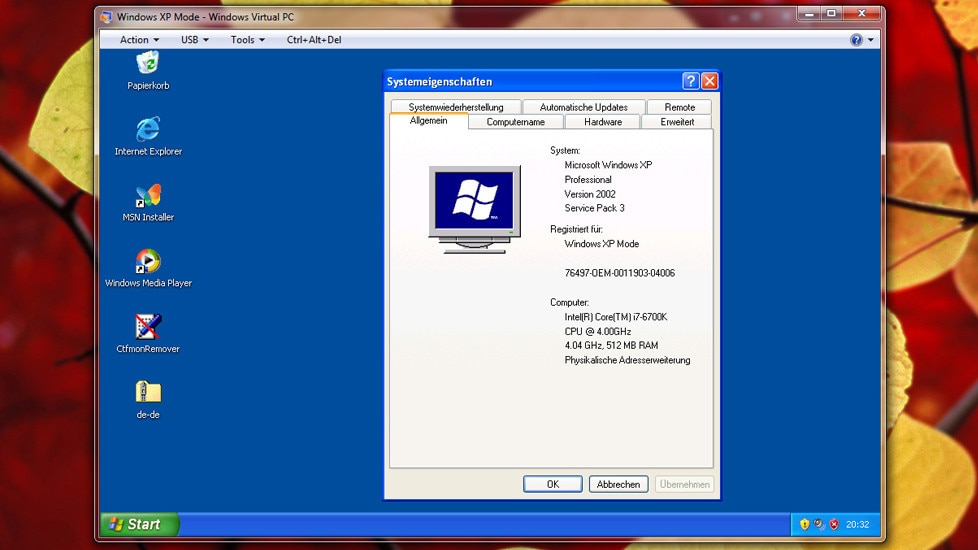
Task: Open the XP Start menu
Action: (x=140, y=524)
